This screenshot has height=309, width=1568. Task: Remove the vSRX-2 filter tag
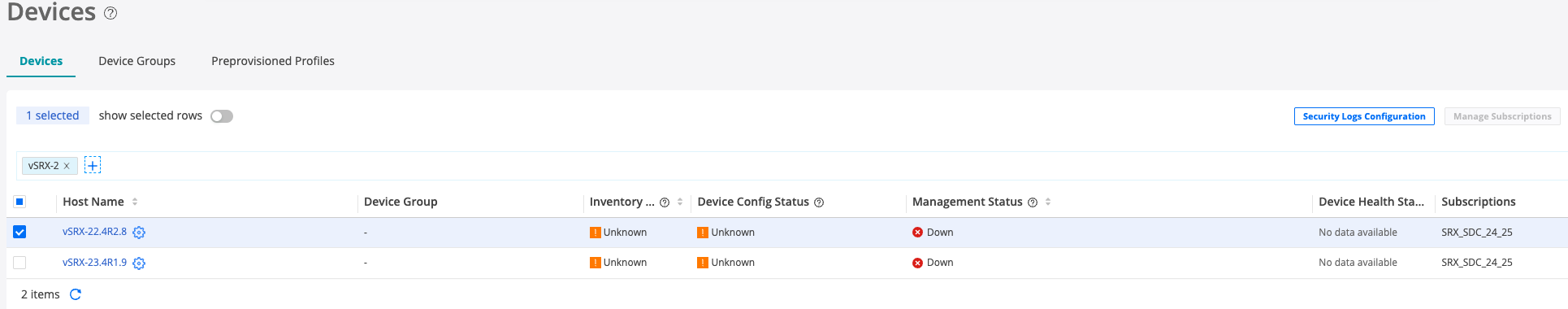click(x=67, y=166)
